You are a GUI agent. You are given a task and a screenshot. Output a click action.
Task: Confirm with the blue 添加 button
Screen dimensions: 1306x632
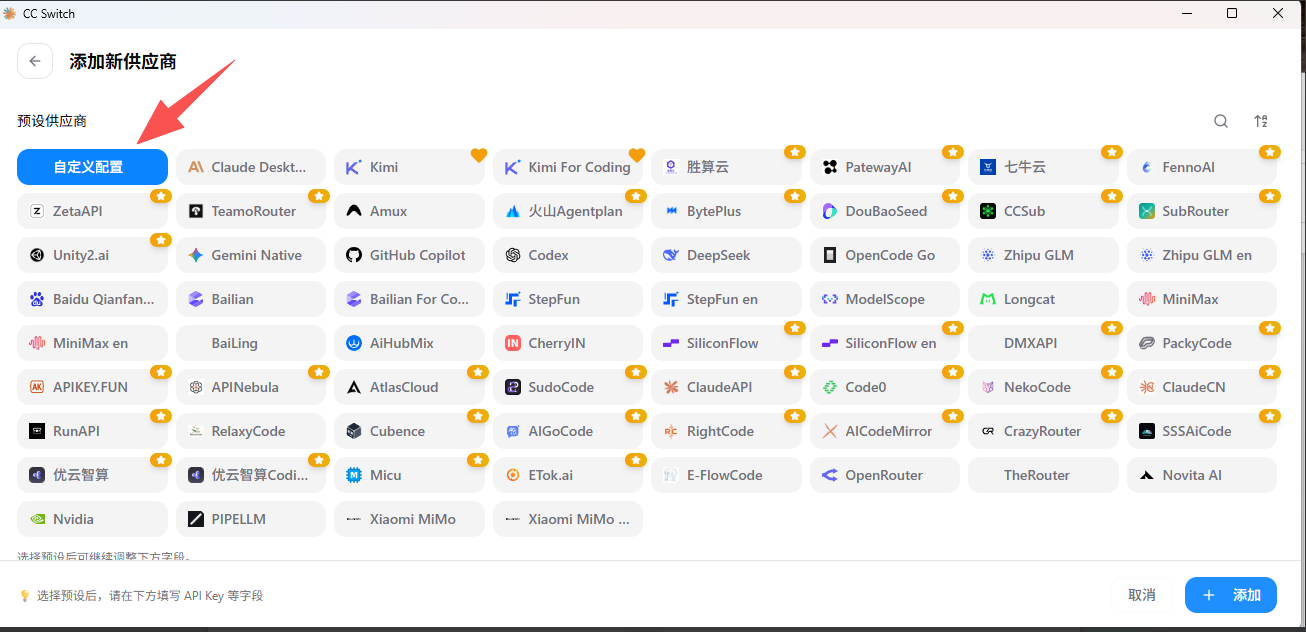[1231, 595]
